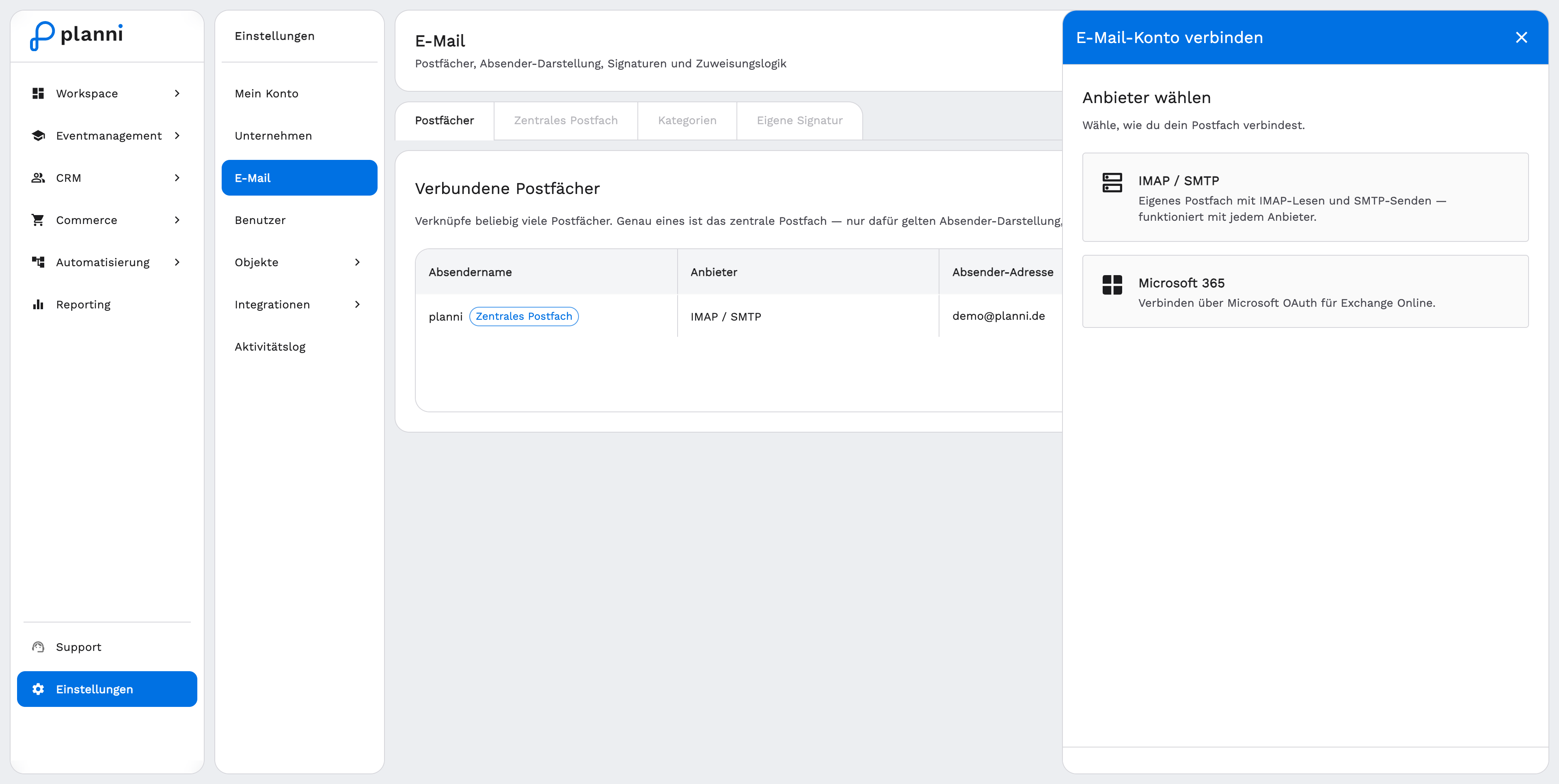Close the E-Mail-Konto verbinden panel
1559x784 pixels.
(1522, 37)
